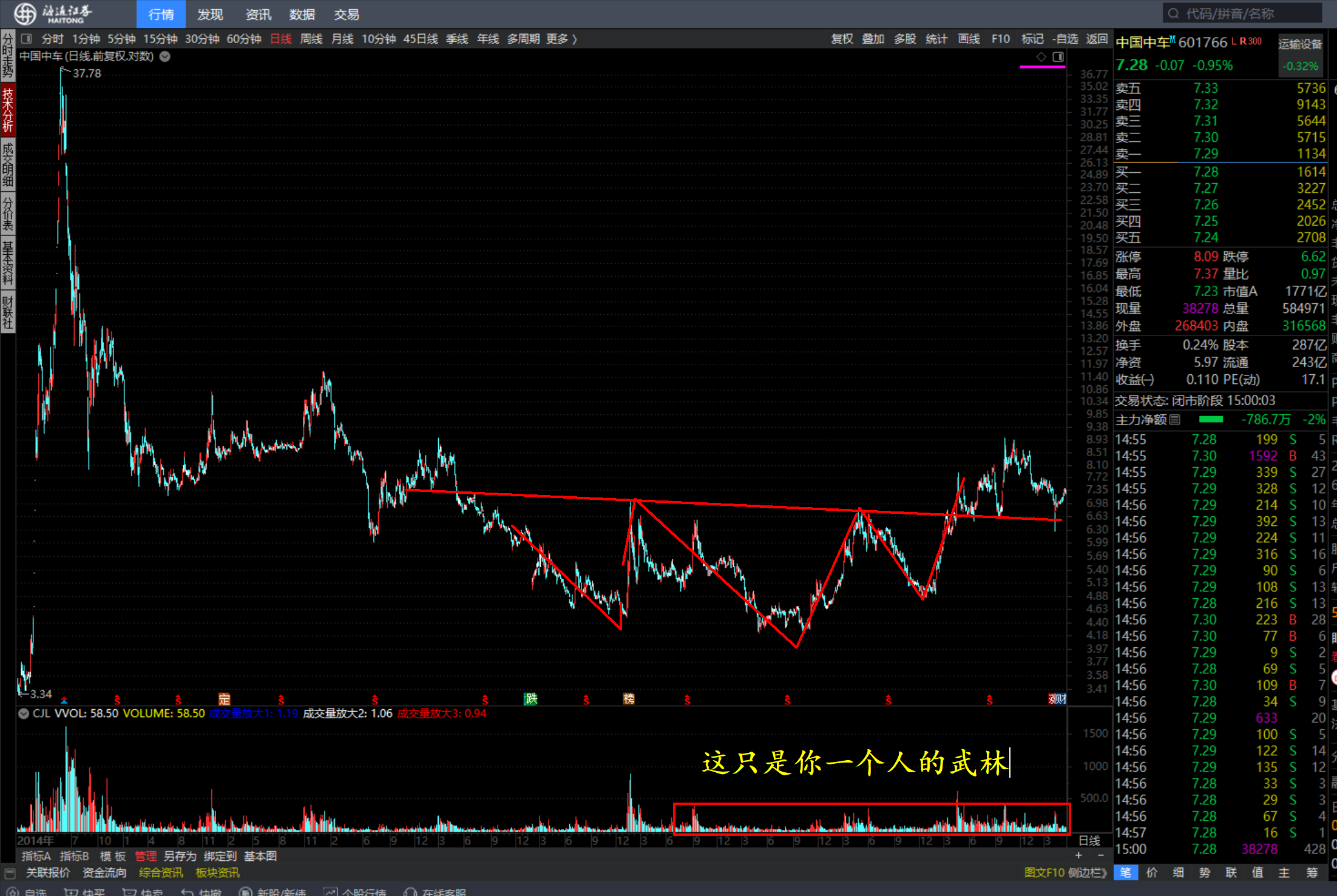
Task: Switch to 年线 period
Action: pyautogui.click(x=488, y=39)
